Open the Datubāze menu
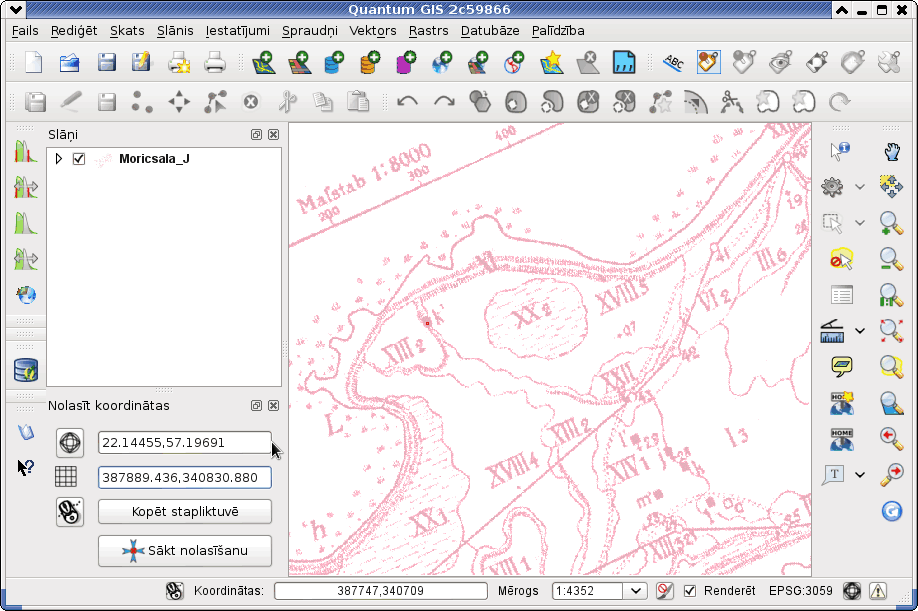This screenshot has height=611, width=918. coord(490,30)
